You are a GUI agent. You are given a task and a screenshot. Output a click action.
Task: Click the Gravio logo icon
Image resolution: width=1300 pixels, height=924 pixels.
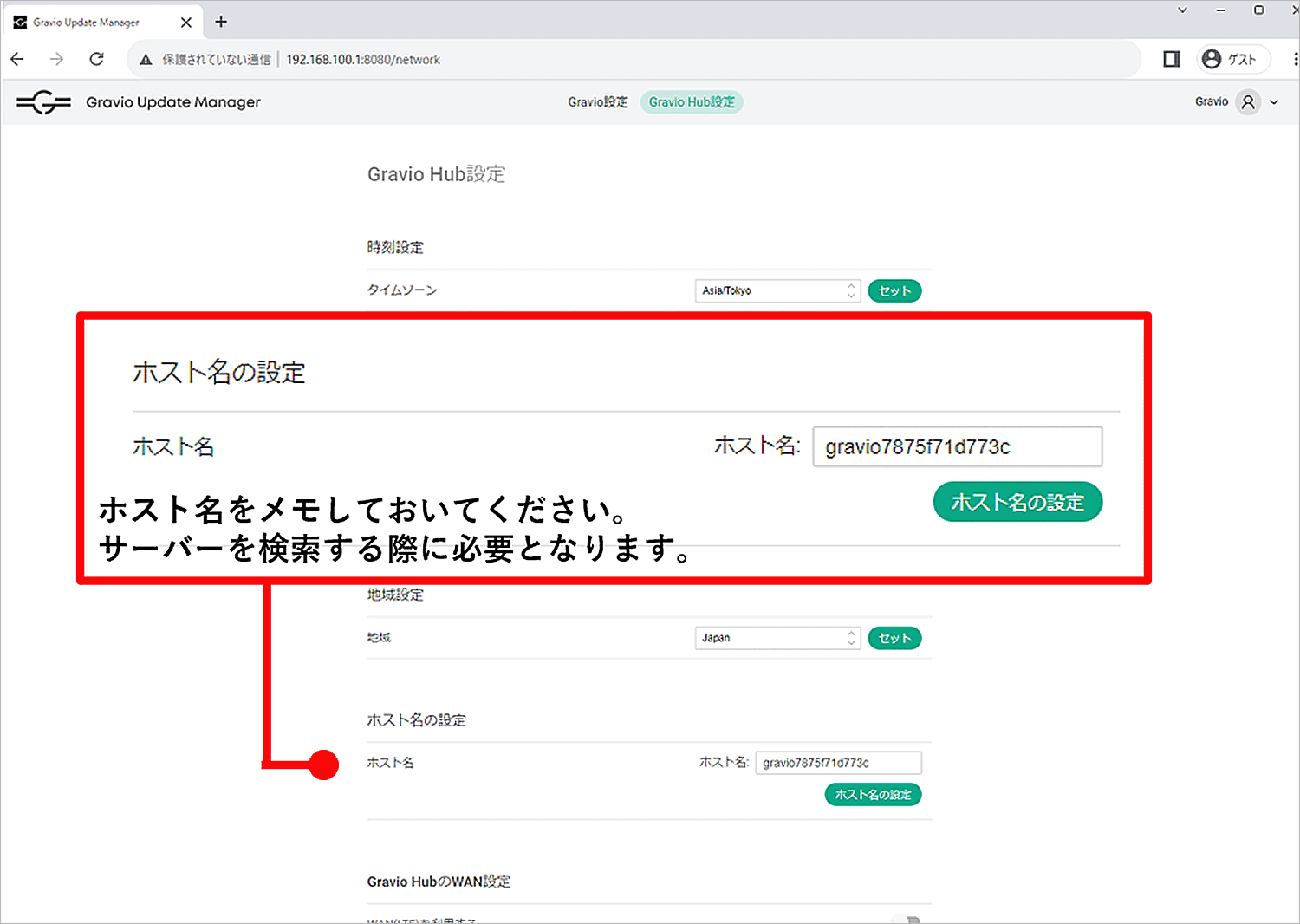43,102
